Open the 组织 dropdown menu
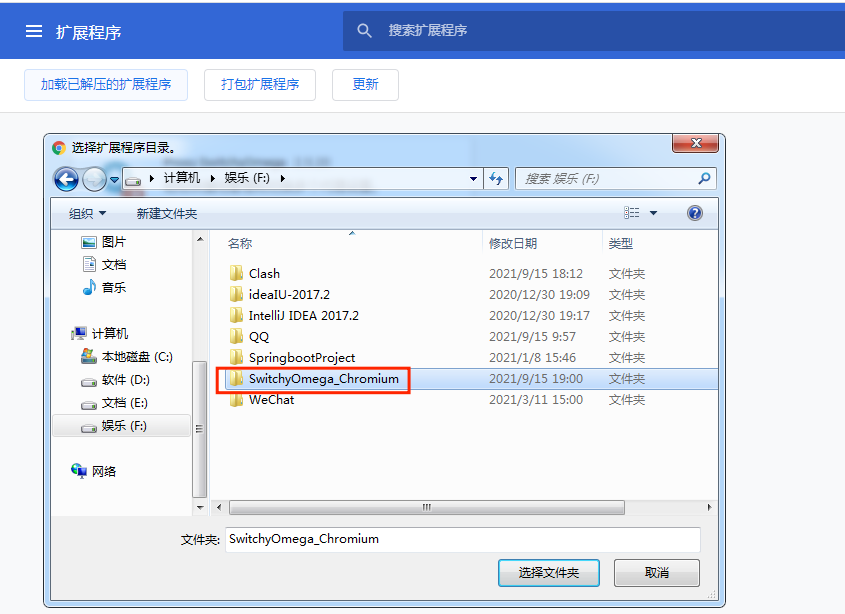This screenshot has width=845, height=614. click(87, 213)
